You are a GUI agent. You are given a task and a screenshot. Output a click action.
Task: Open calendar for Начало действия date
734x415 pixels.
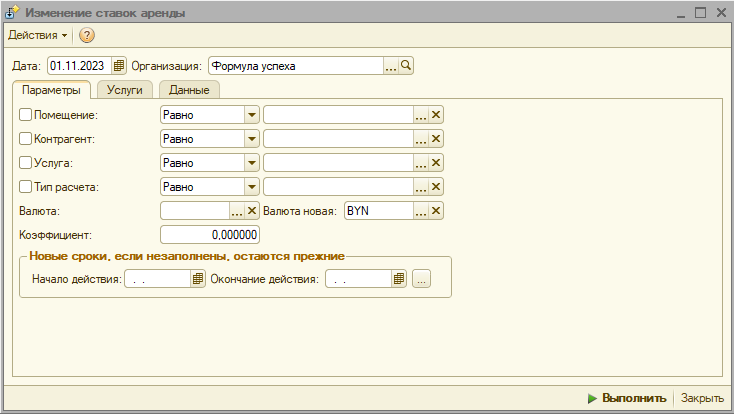pyautogui.click(x=198, y=280)
